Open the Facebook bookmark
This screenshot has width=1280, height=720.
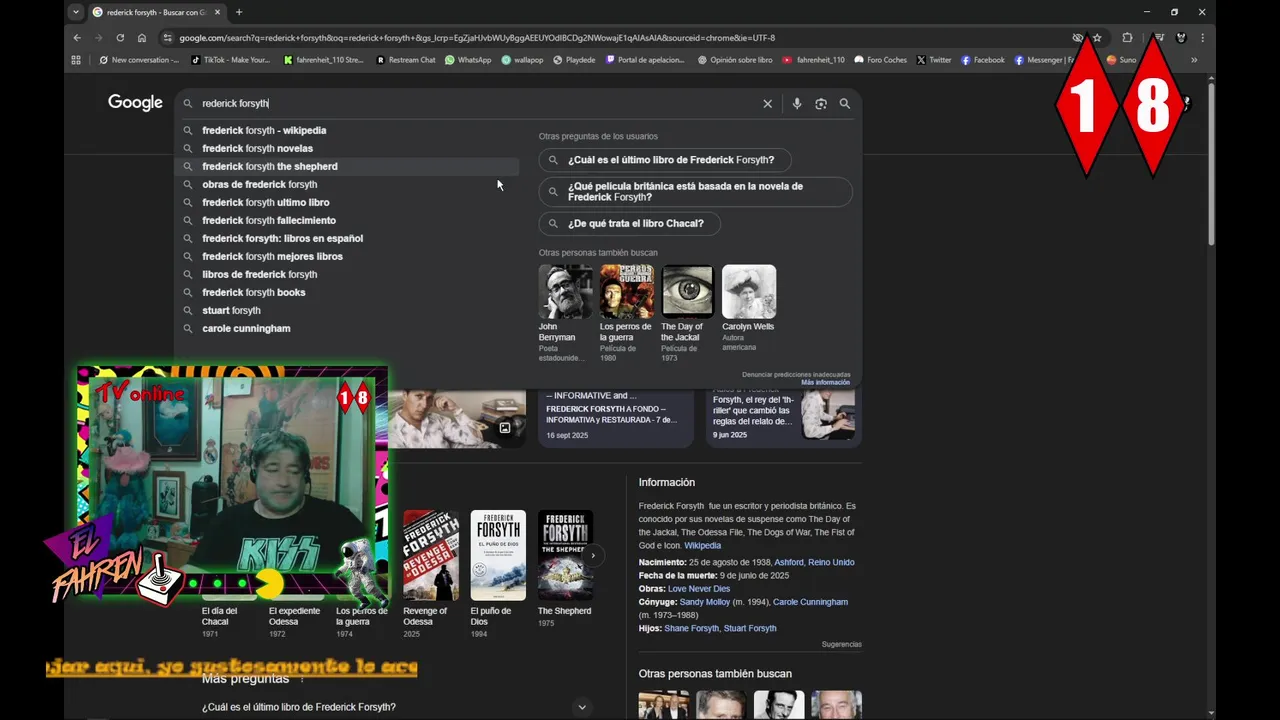[982, 60]
